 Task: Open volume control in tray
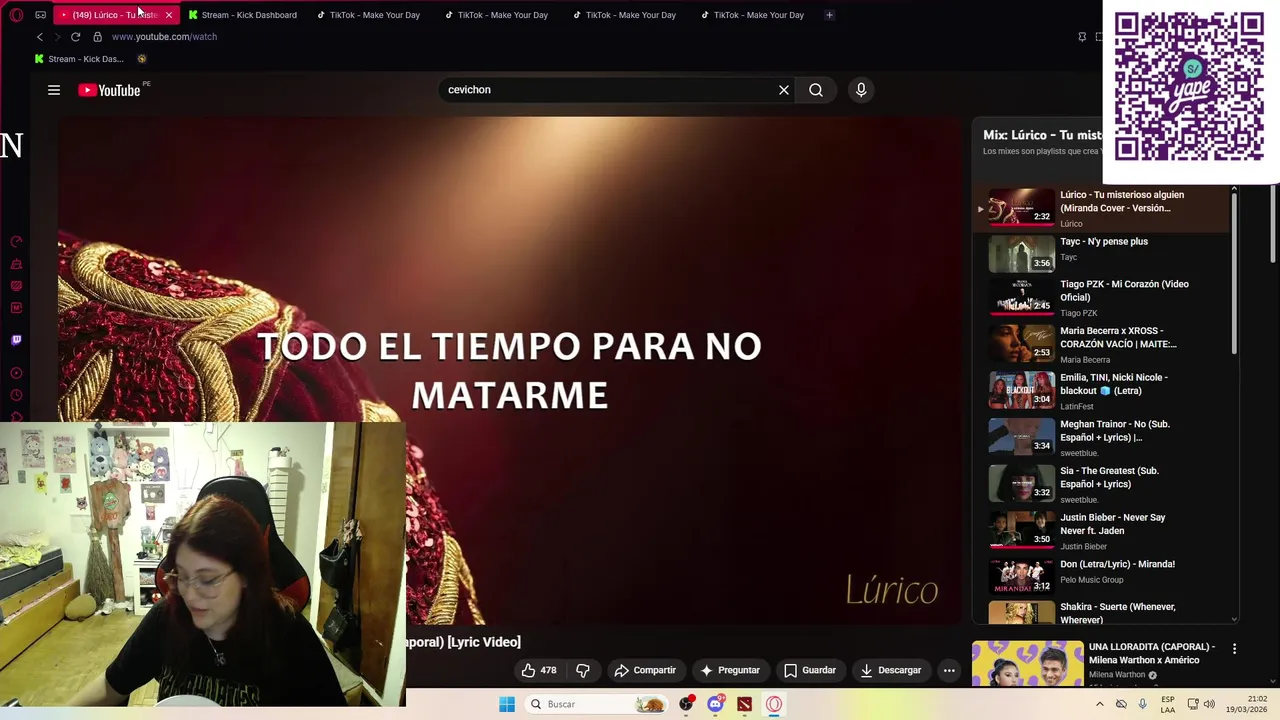1209,704
